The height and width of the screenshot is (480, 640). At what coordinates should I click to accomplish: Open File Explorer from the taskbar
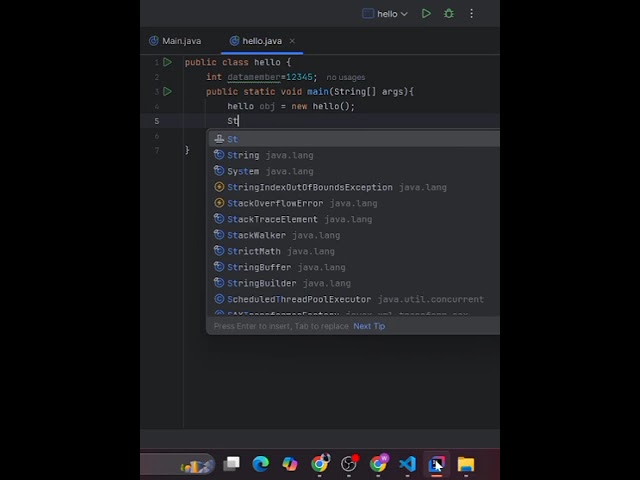(x=466, y=464)
